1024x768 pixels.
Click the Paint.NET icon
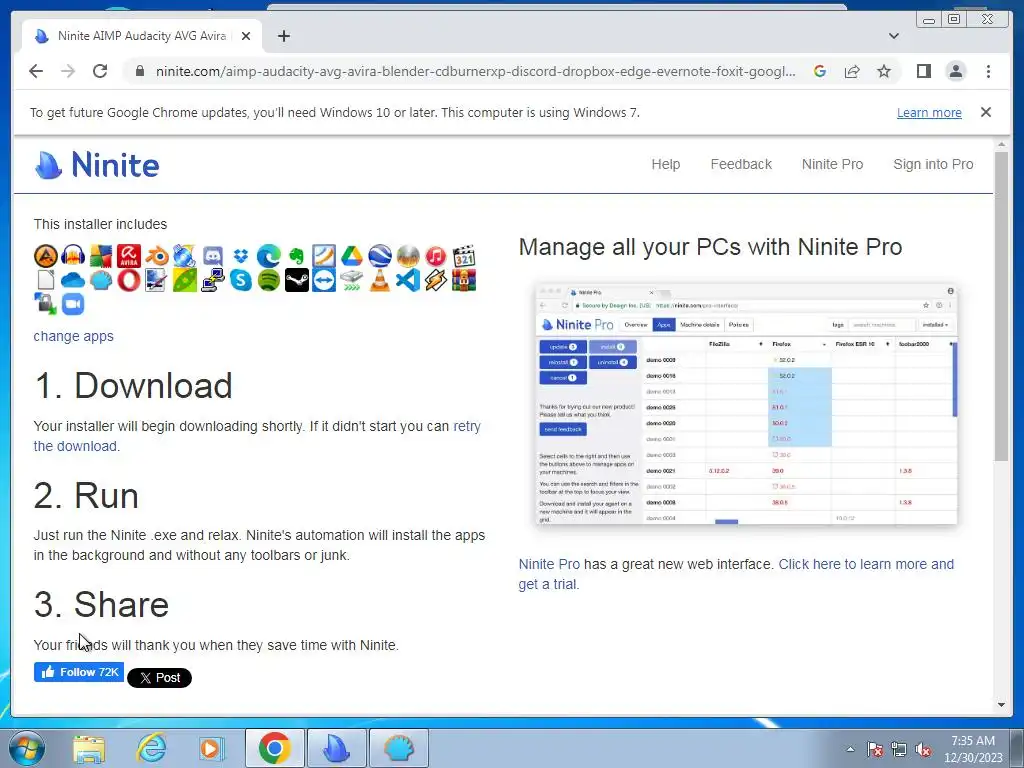coord(157,280)
